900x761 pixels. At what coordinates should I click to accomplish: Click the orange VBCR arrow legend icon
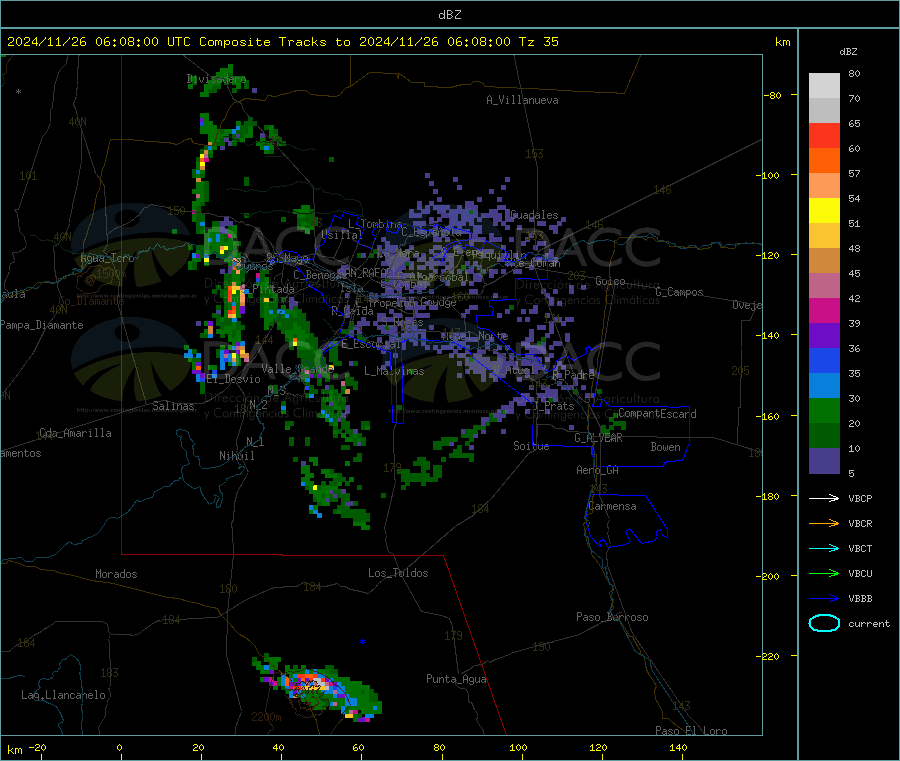(824, 523)
